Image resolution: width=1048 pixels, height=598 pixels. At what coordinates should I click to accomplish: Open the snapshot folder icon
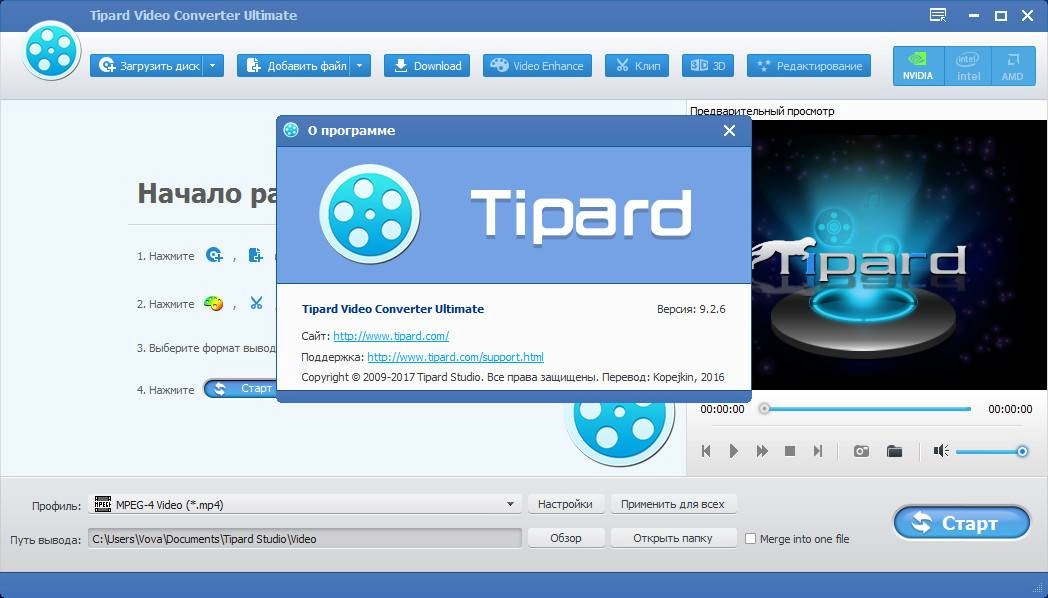[x=894, y=451]
